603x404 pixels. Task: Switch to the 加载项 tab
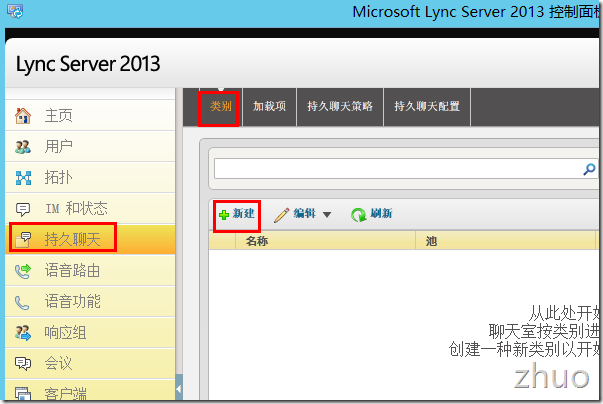point(269,107)
